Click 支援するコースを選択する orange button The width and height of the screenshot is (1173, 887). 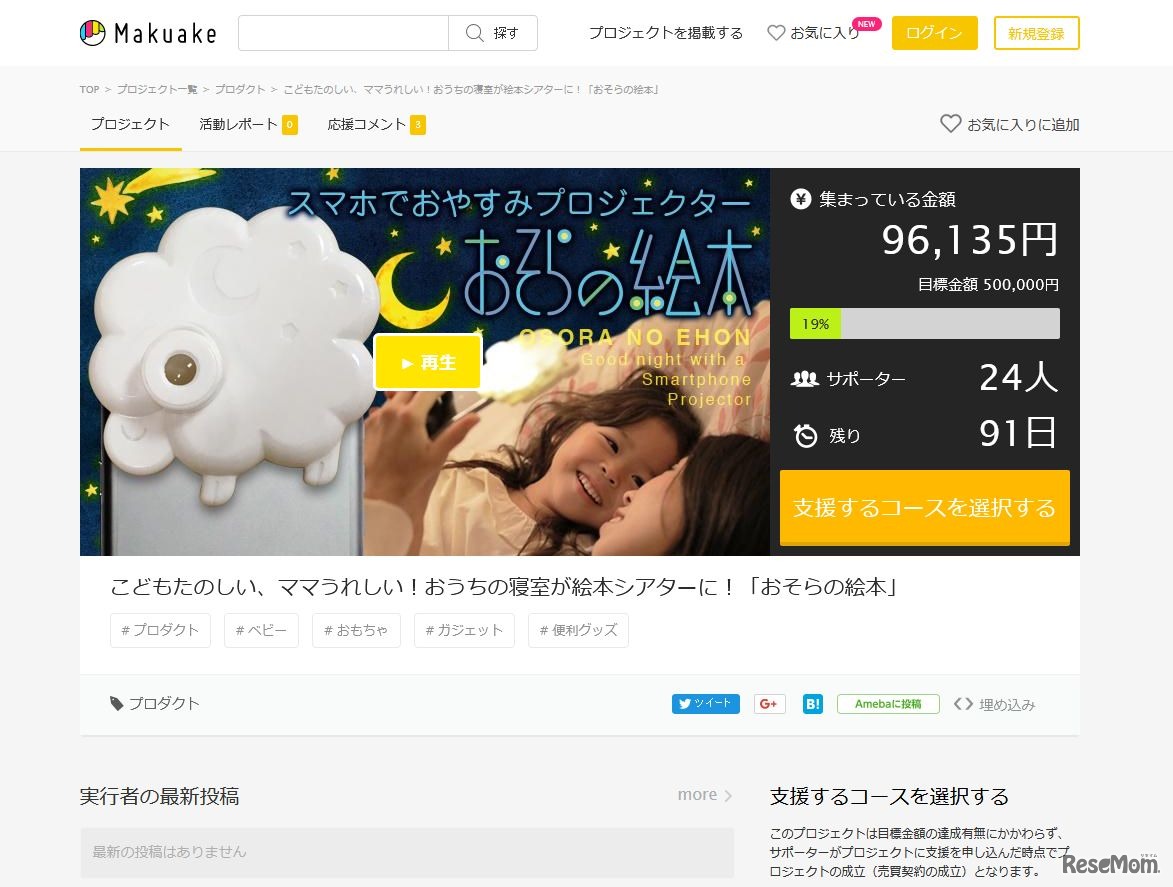pyautogui.click(x=925, y=507)
